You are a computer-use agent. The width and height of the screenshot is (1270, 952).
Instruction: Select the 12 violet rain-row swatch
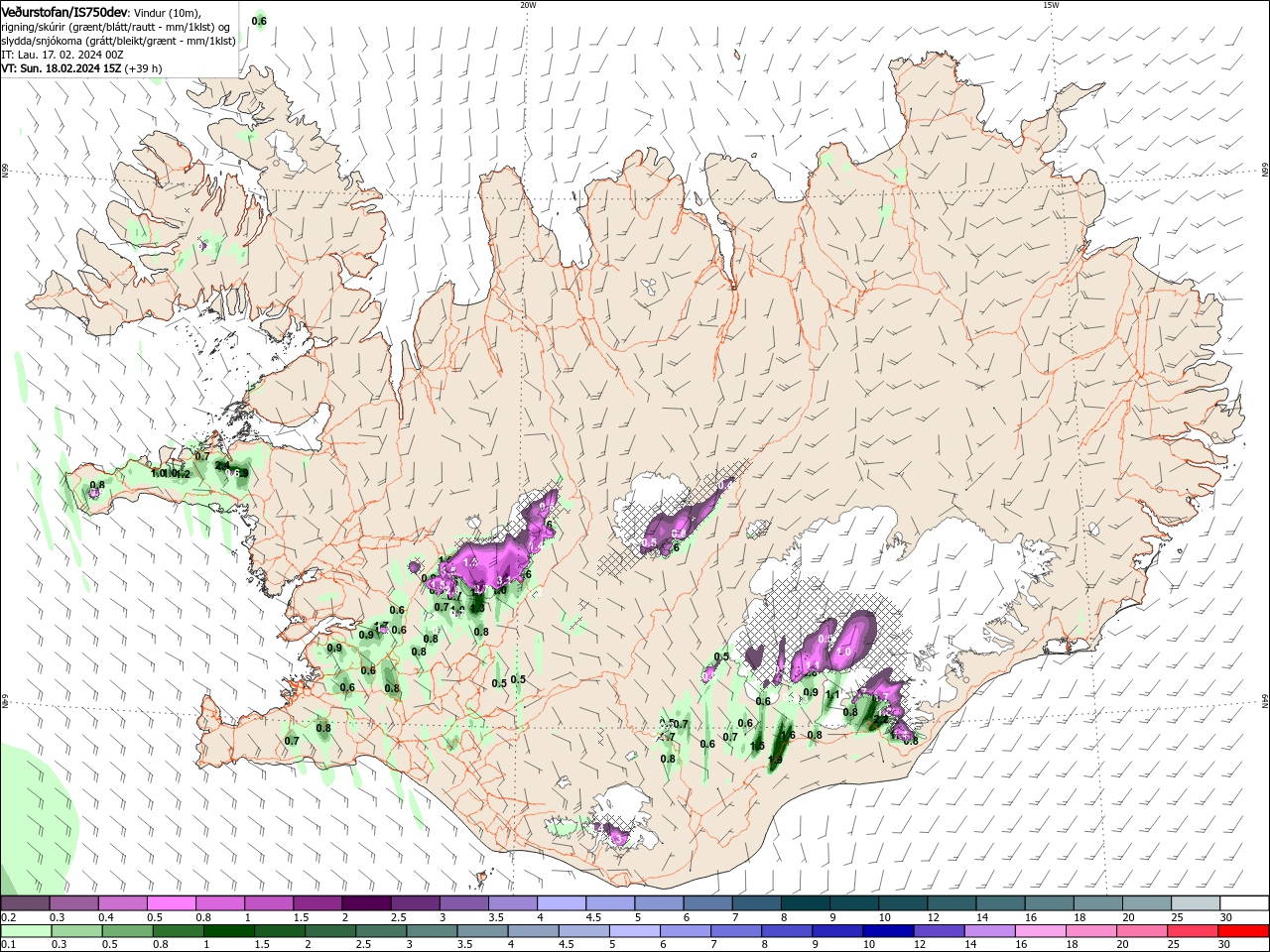click(x=940, y=931)
